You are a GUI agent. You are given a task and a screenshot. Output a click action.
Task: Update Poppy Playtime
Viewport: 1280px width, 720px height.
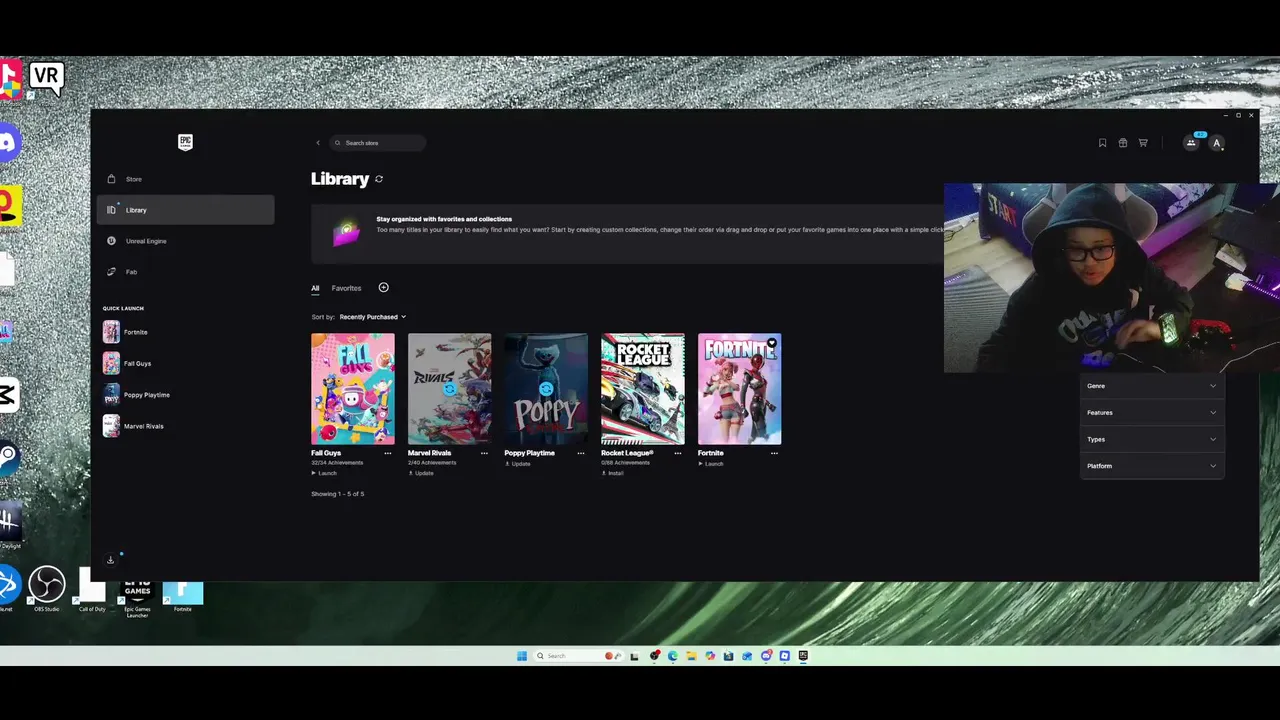tap(518, 464)
